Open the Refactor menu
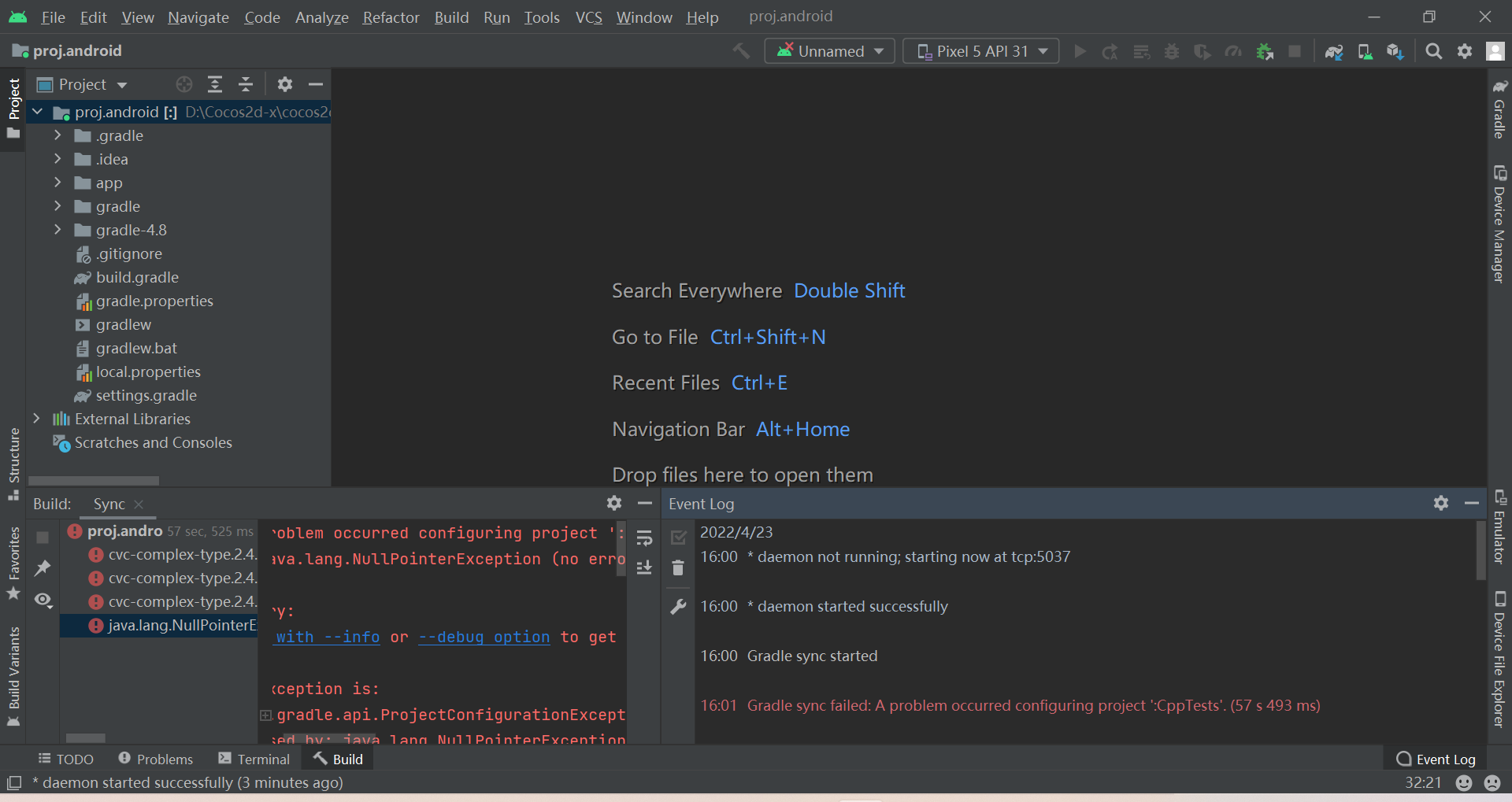Screen dimensions: 1512x802 tap(391, 17)
